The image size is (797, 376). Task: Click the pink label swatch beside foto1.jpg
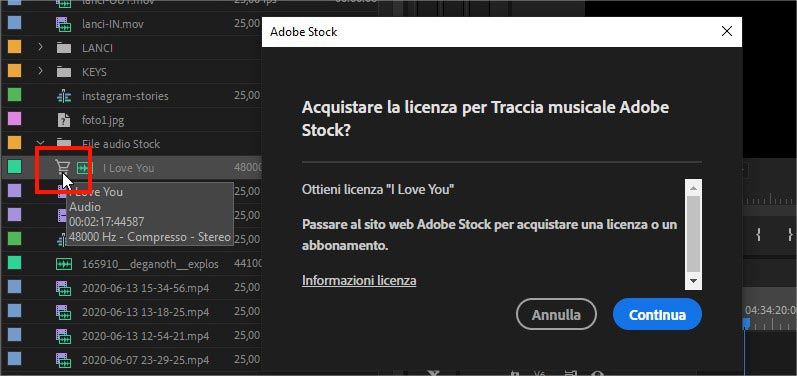(x=15, y=119)
